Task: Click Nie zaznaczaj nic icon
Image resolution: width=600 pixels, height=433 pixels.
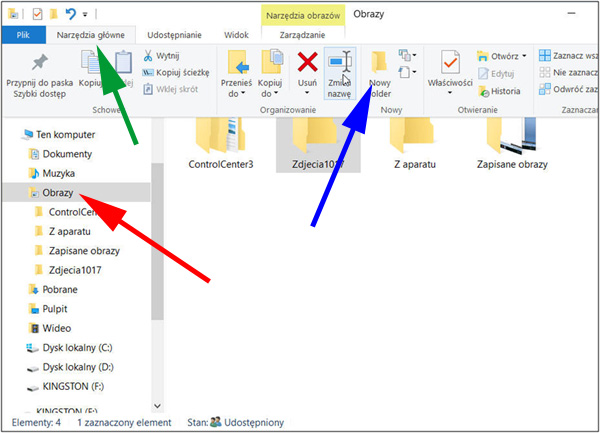Action: click(545, 72)
